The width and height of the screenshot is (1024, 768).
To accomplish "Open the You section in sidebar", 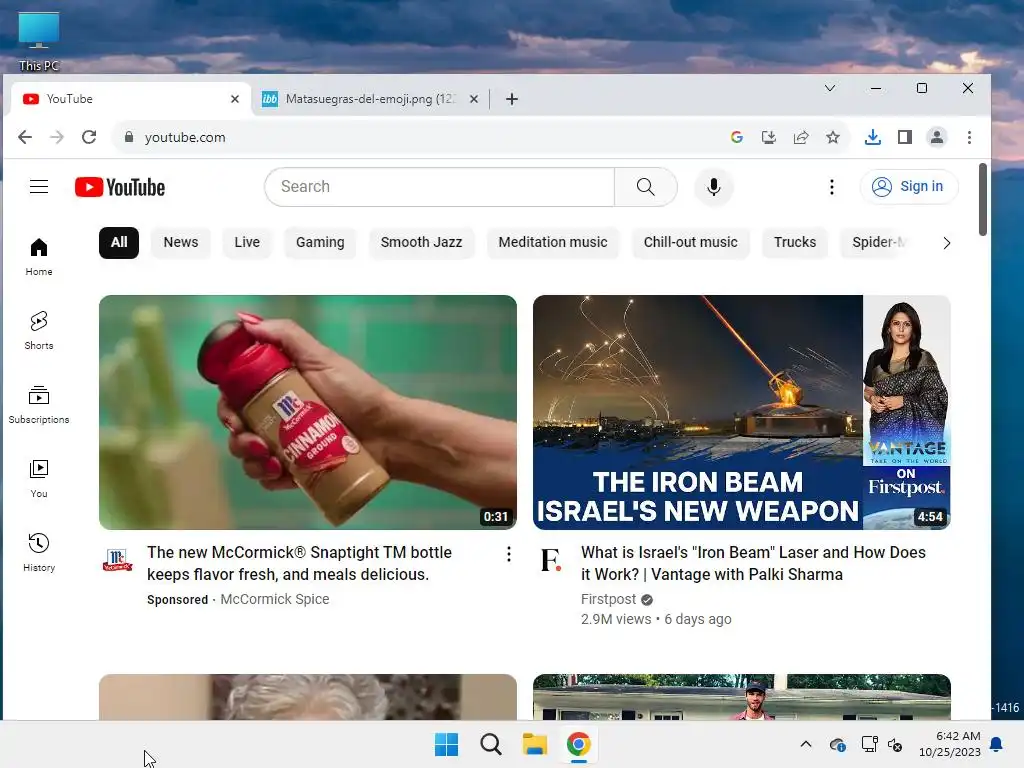I will 39,479.
